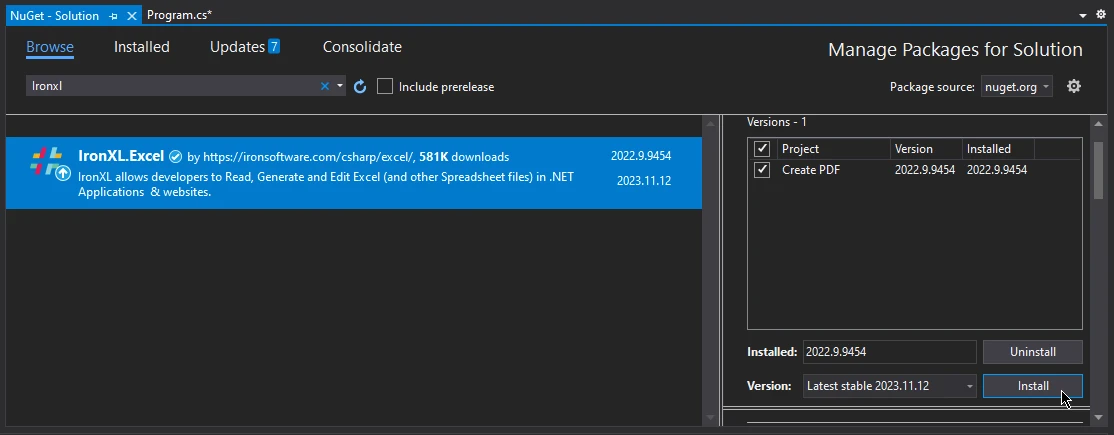Enable the Include prerelease checkbox
This screenshot has height=435, width=1114.
point(385,87)
